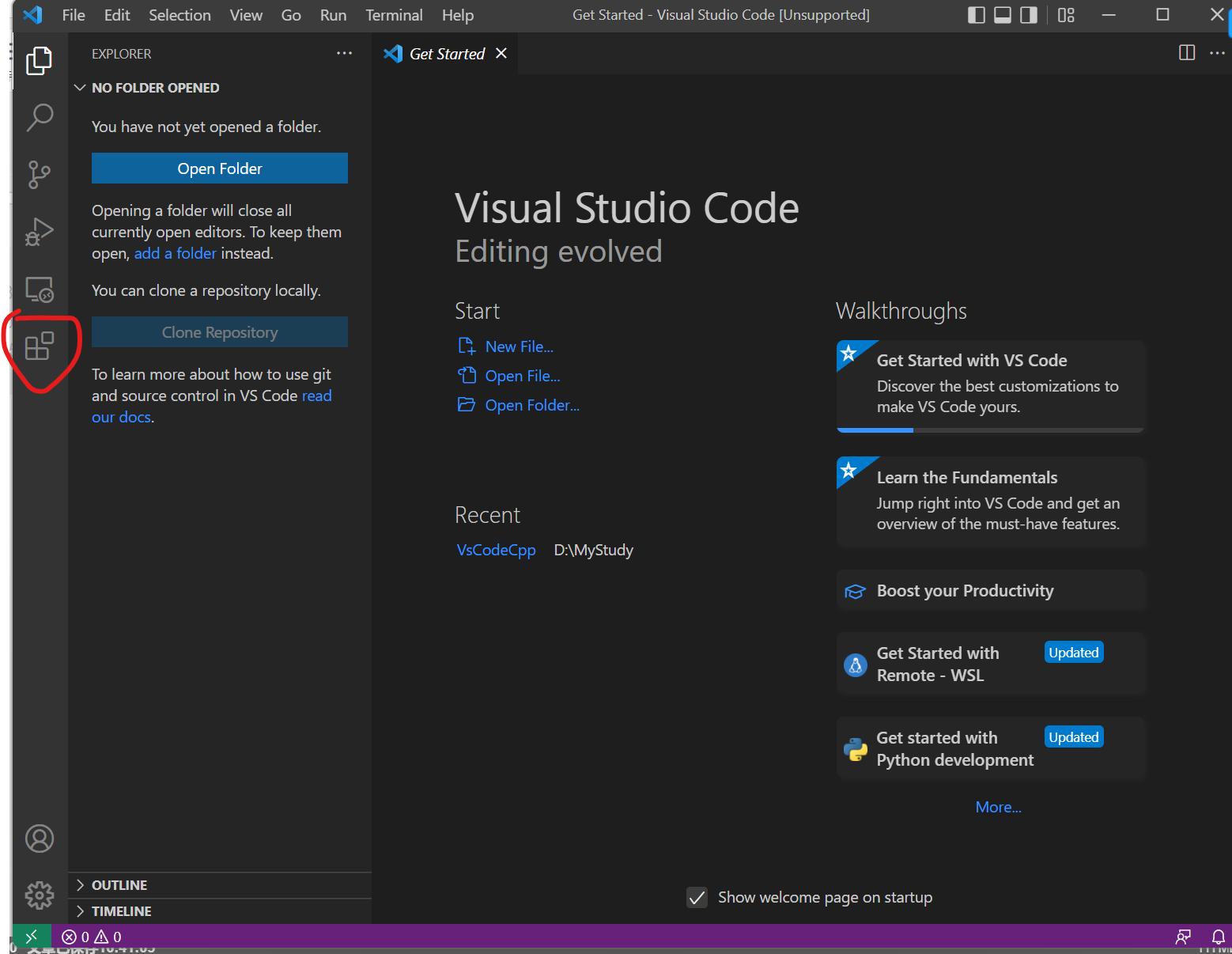
Task: Open the View menu
Action: coord(246,15)
